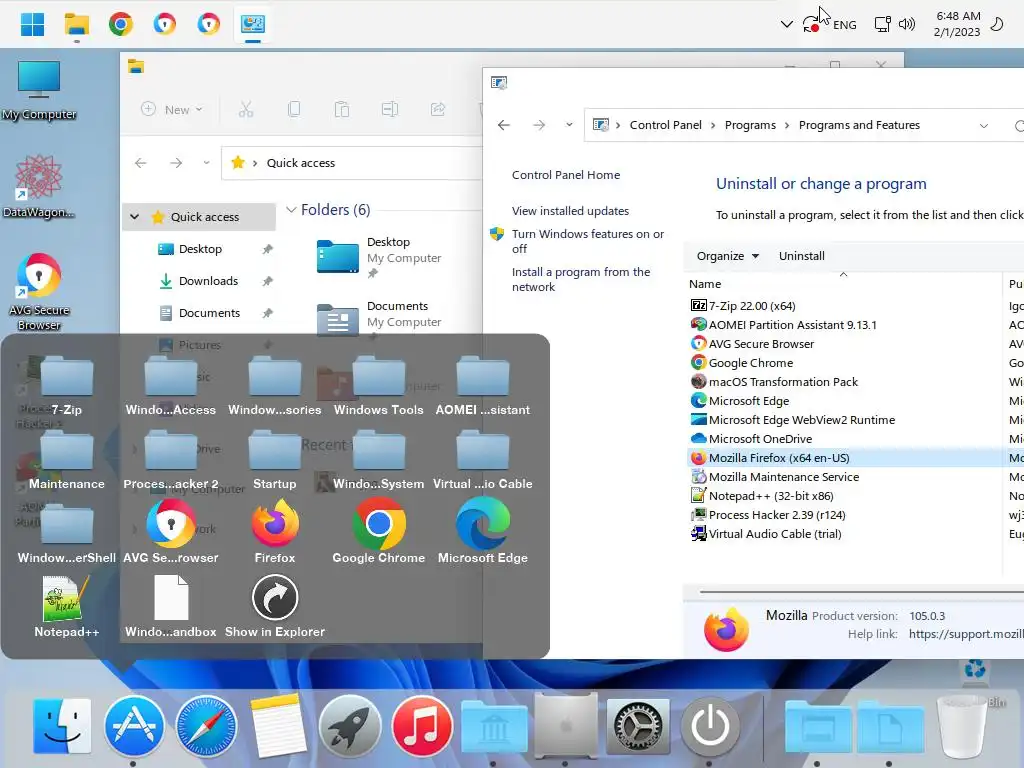Click the Paste icon in Explorer toolbar
1024x768 pixels.
pyautogui.click(x=342, y=110)
